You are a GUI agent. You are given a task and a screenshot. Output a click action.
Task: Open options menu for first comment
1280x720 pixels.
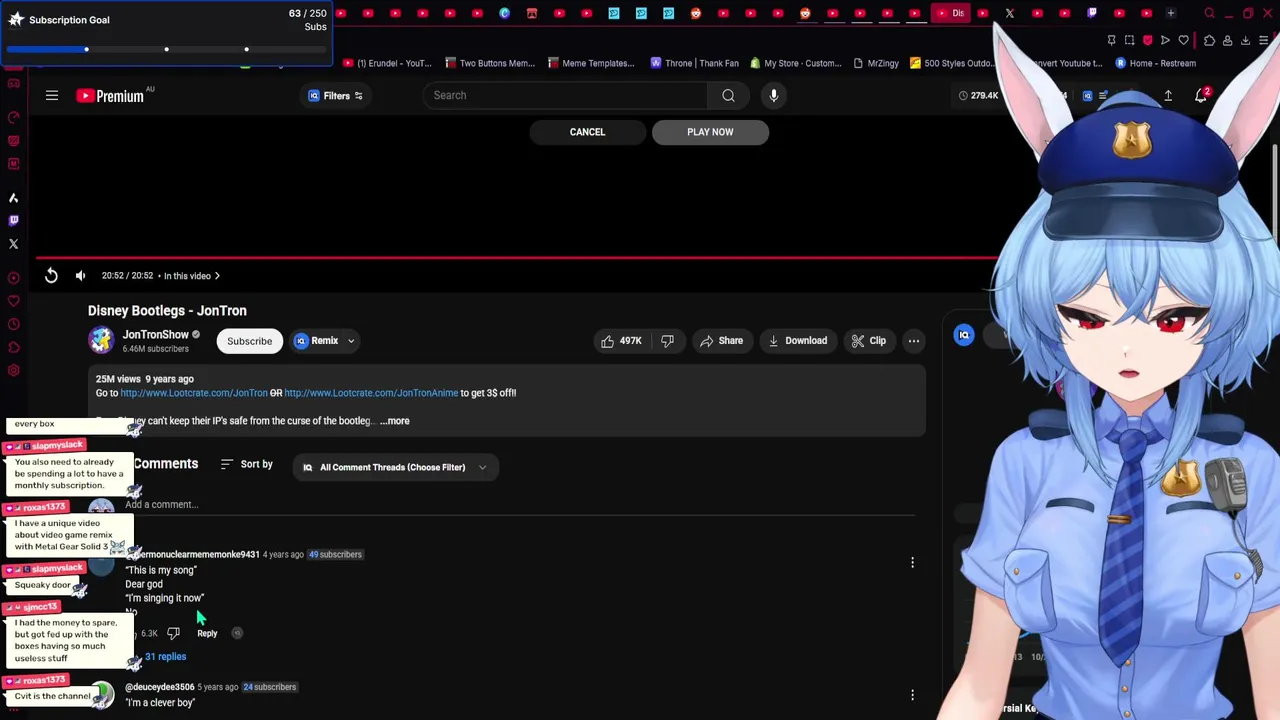coord(912,563)
